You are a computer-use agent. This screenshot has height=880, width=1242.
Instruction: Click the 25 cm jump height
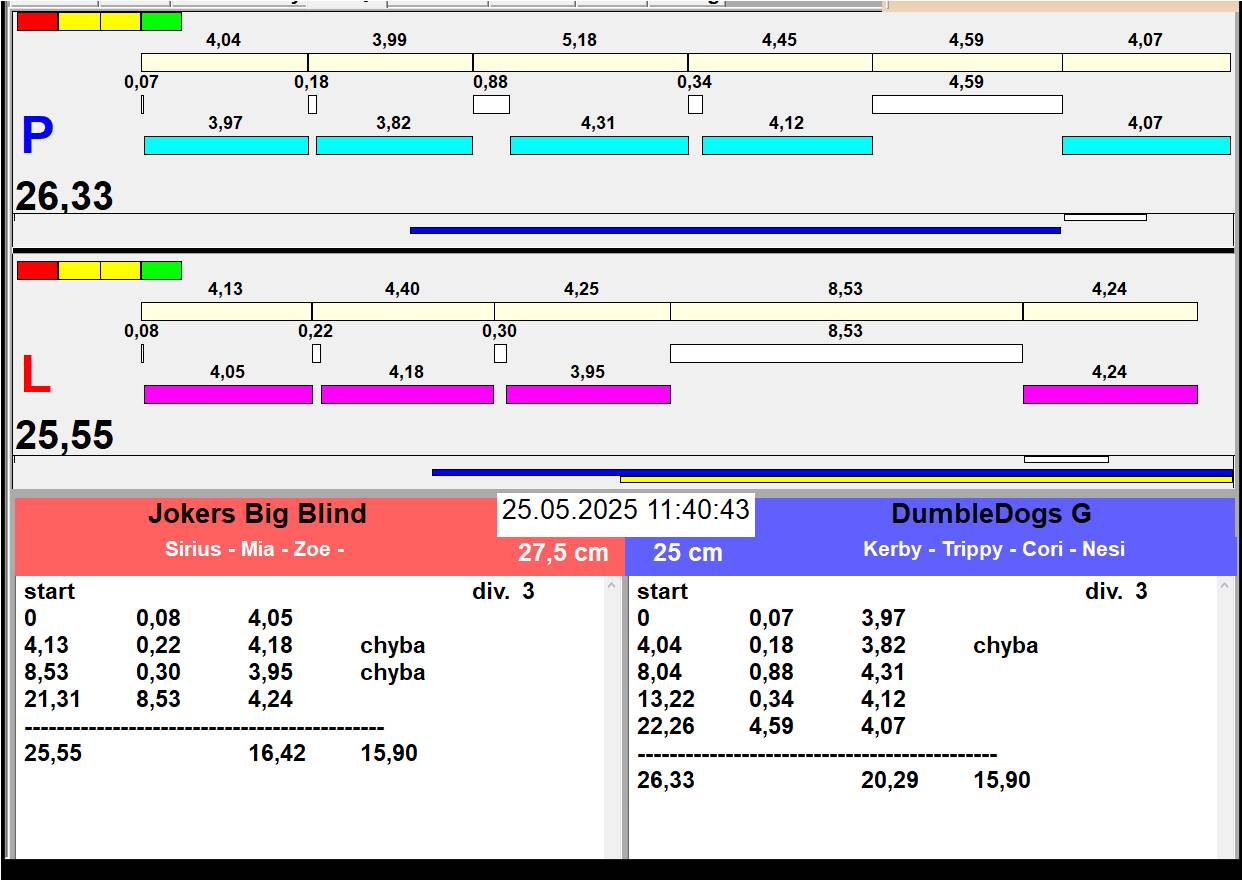[x=688, y=552]
